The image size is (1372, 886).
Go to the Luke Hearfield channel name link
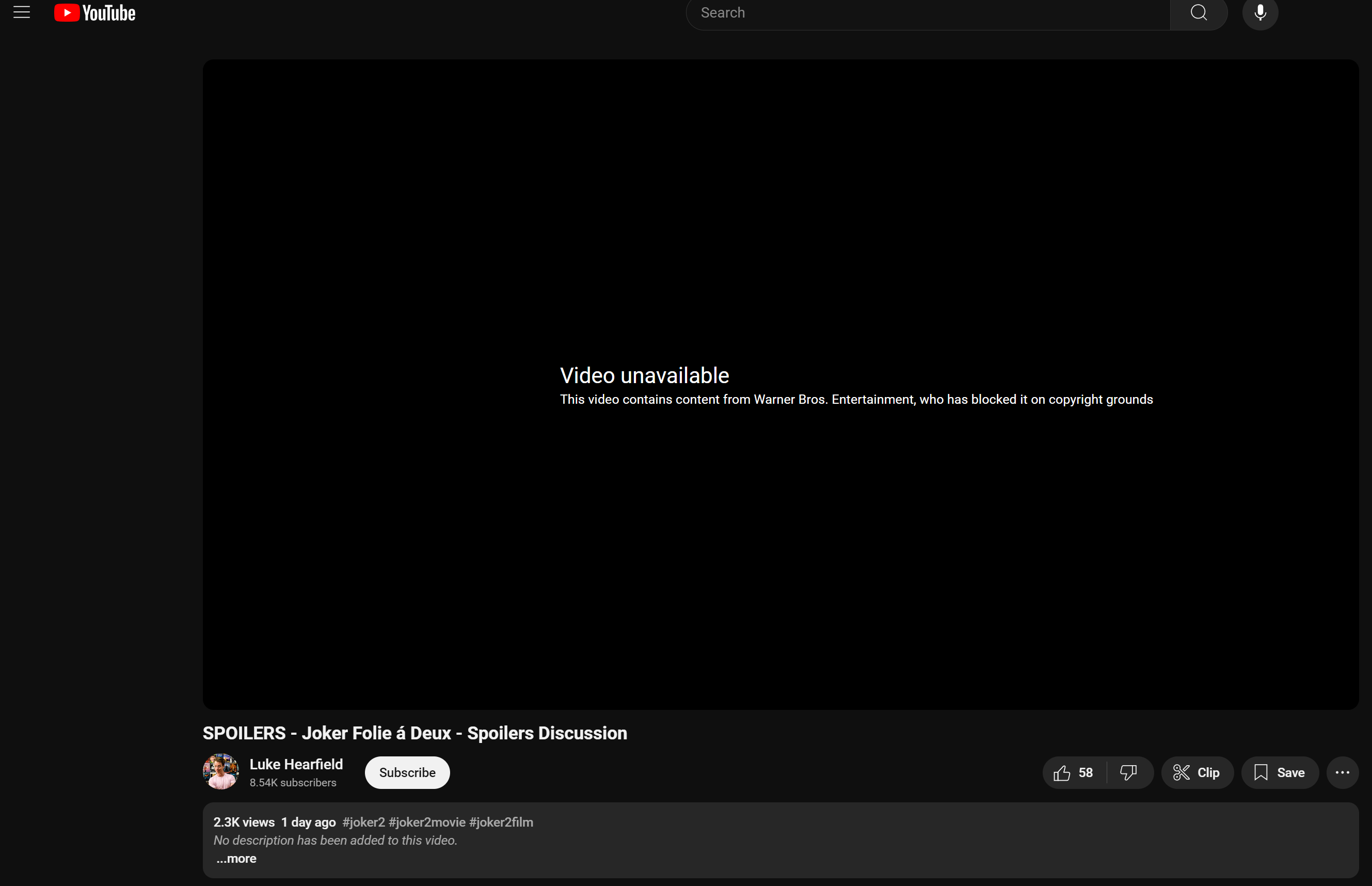pos(296,764)
